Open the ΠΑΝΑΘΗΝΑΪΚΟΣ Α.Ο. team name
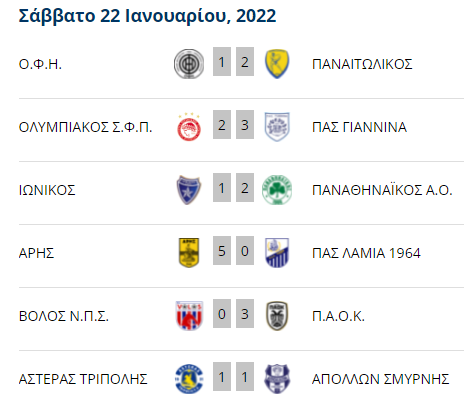This screenshot has width=464, height=403. tap(382, 190)
